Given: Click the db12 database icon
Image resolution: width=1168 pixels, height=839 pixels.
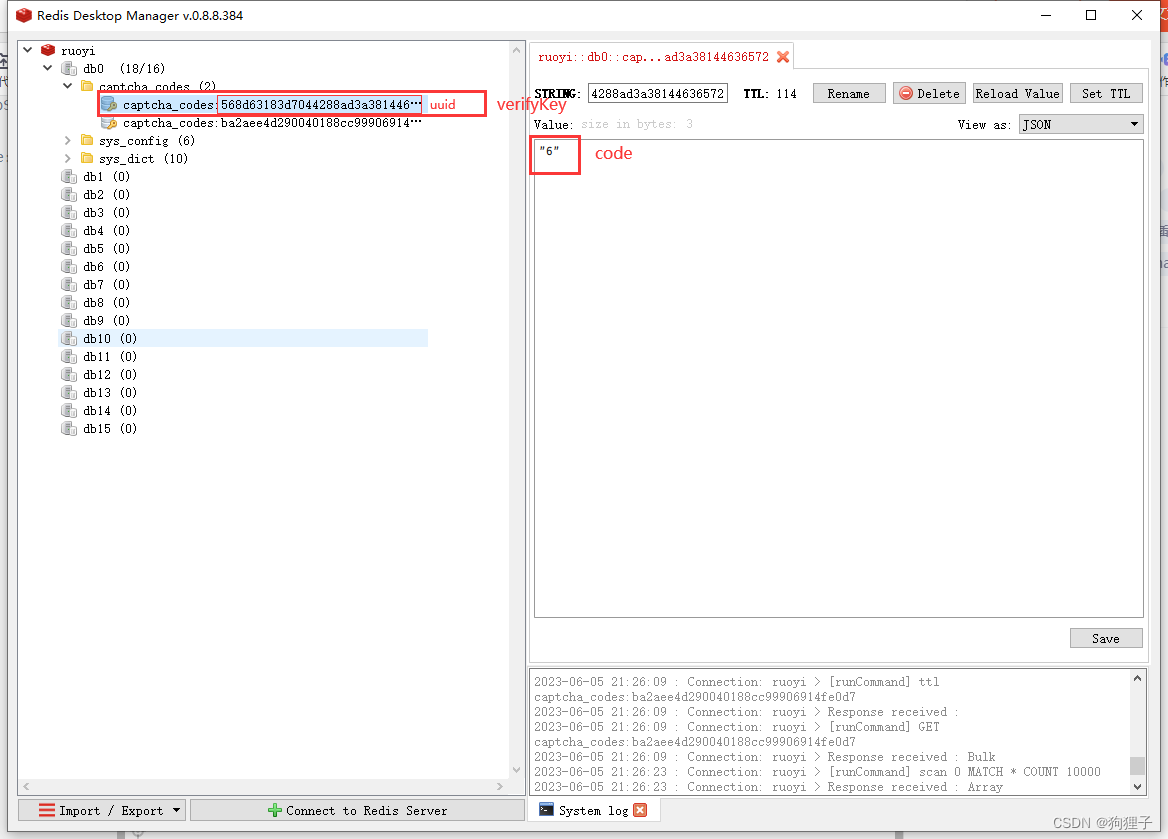Looking at the screenshot, I should pyautogui.click(x=69, y=374).
